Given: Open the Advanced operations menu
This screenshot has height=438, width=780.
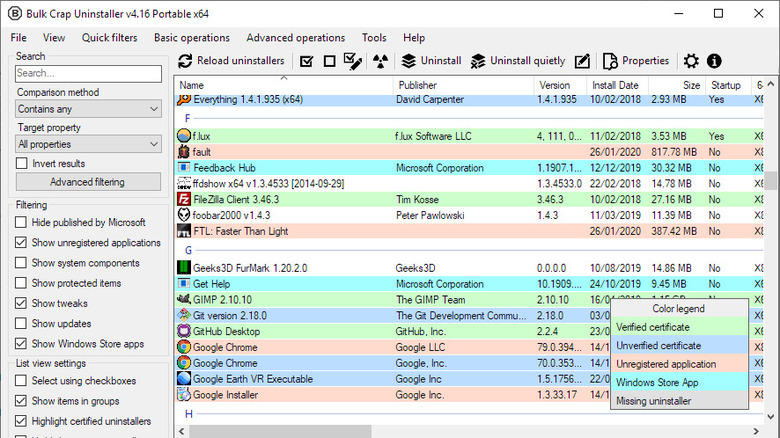Looking at the screenshot, I should pyautogui.click(x=296, y=37).
